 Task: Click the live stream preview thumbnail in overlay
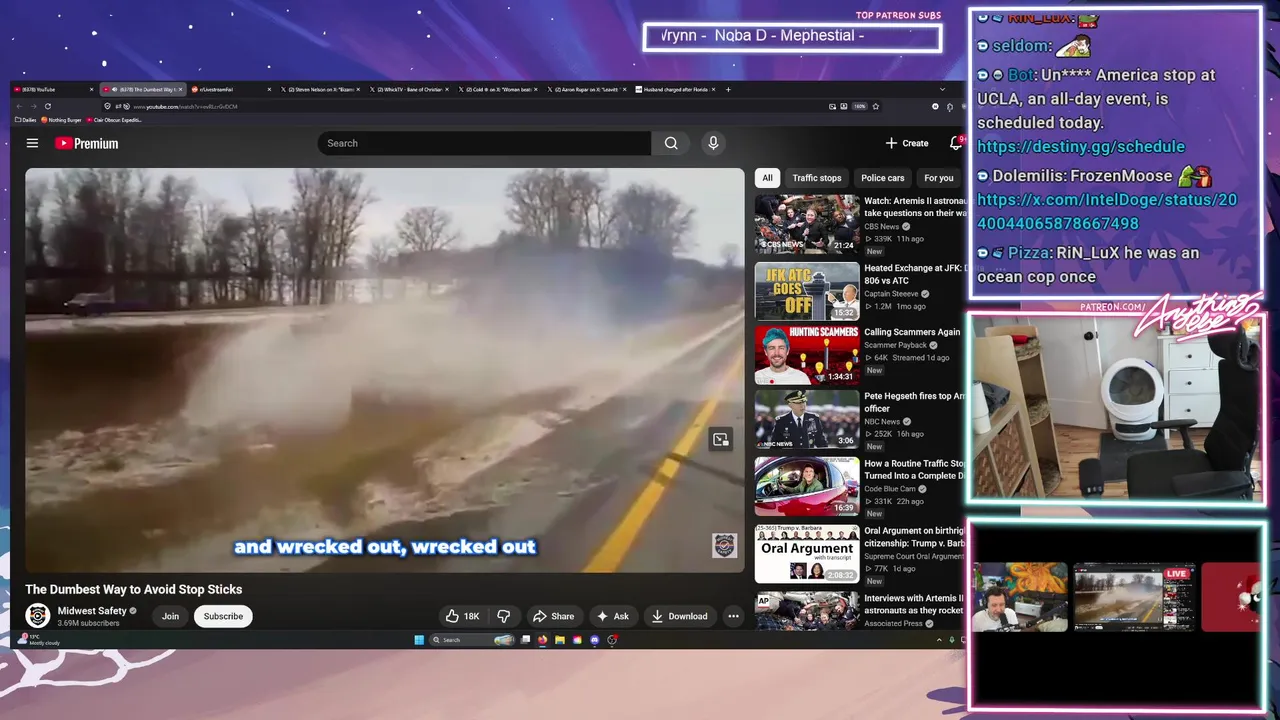coord(1134,598)
